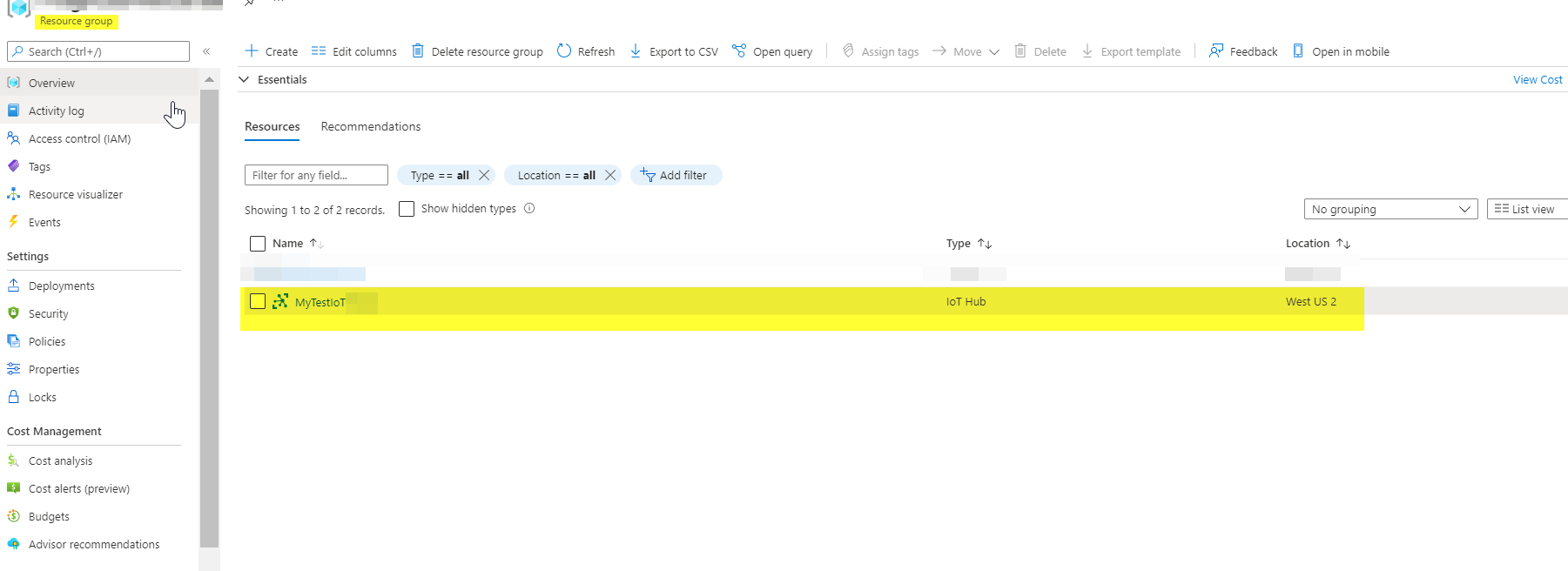The height and width of the screenshot is (571, 1568).
Task: Click the Security shield icon
Action: click(x=13, y=312)
